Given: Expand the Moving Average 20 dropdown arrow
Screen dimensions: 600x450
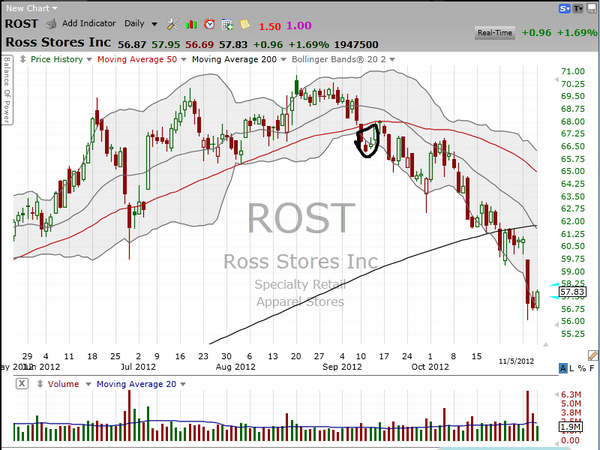Looking at the screenshot, I should [x=183, y=384].
